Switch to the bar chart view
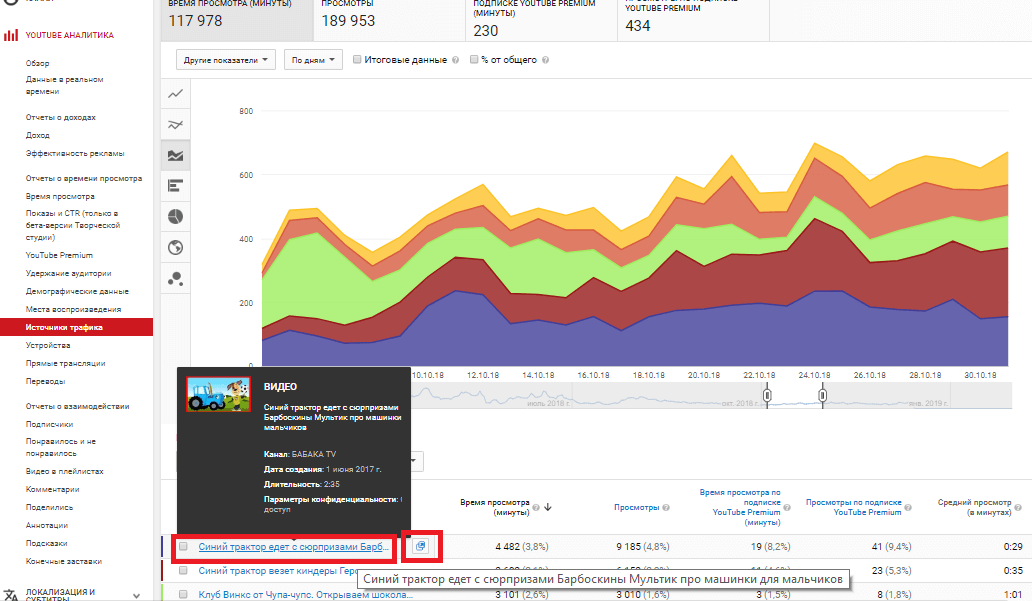 pyautogui.click(x=175, y=186)
